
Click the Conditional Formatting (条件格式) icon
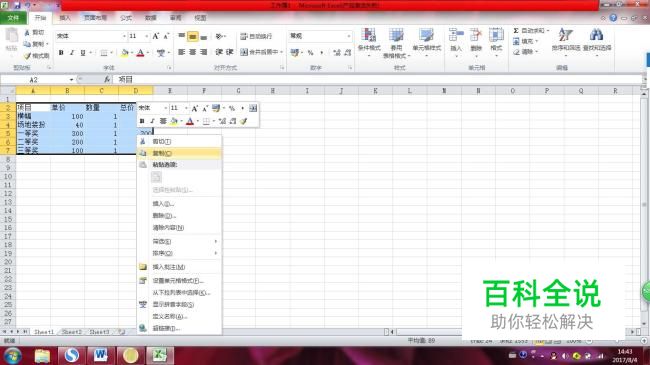369,35
